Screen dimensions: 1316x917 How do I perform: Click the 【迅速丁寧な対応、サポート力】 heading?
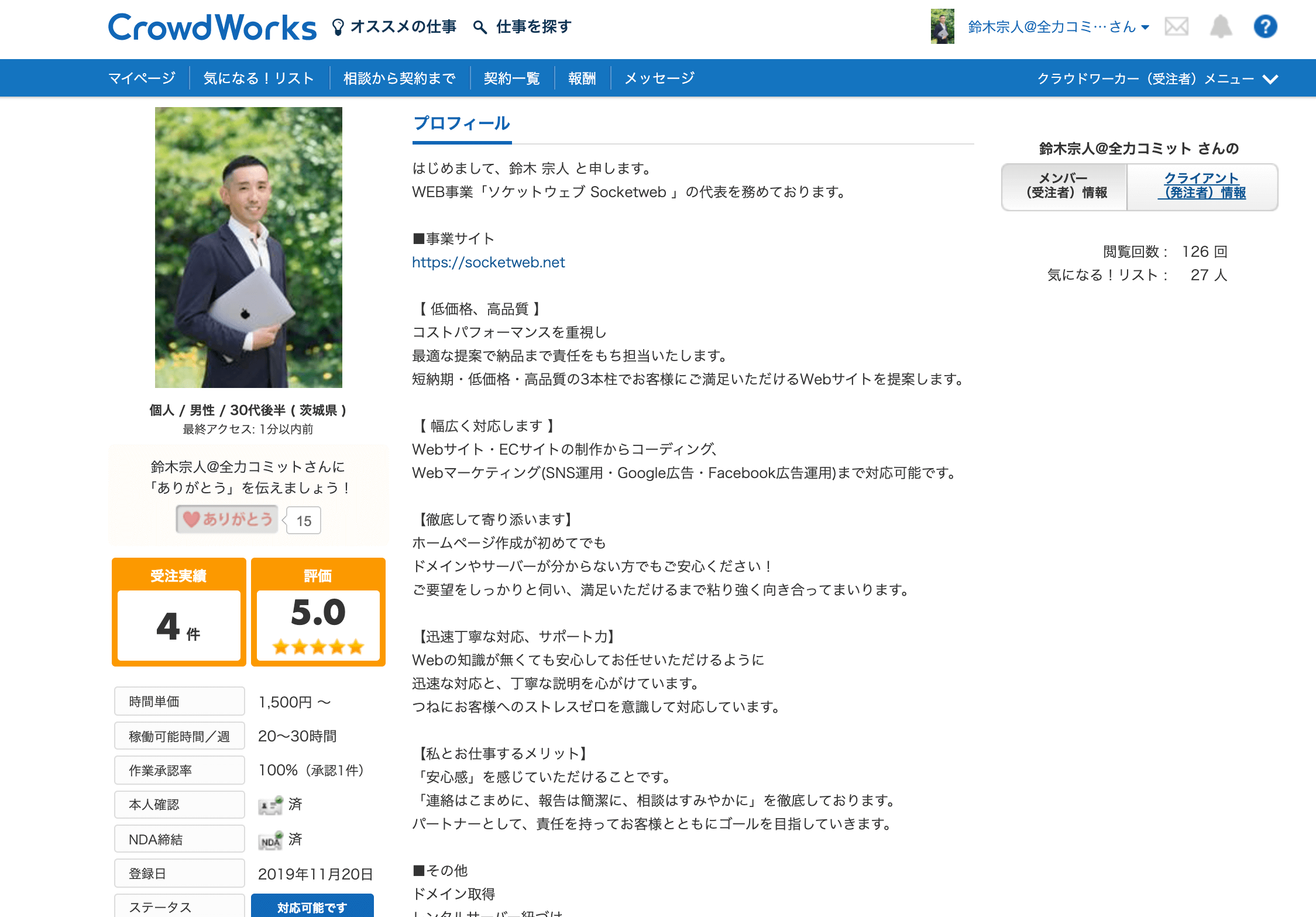coord(516,637)
